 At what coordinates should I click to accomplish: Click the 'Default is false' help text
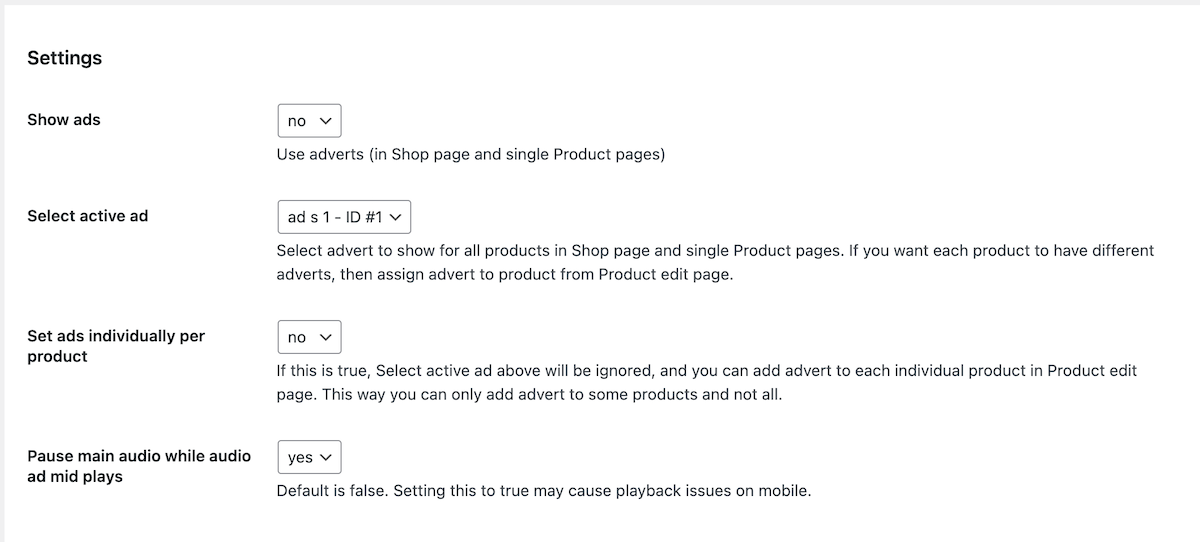click(x=543, y=491)
